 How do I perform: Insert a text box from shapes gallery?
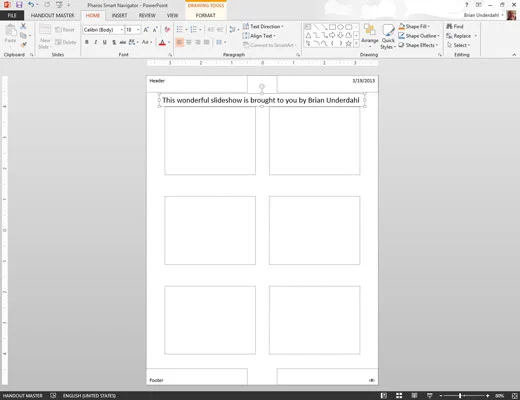308,27
